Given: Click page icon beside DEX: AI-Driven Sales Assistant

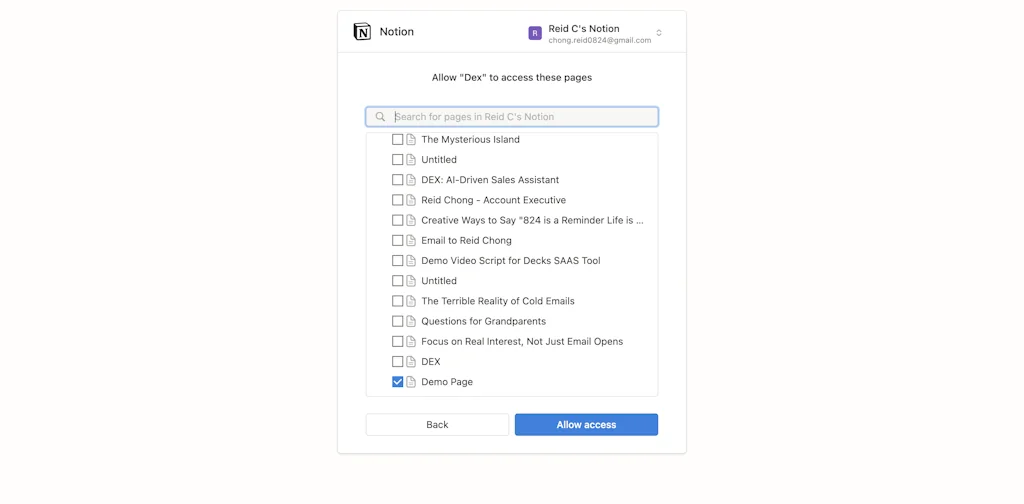Looking at the screenshot, I should tap(411, 180).
